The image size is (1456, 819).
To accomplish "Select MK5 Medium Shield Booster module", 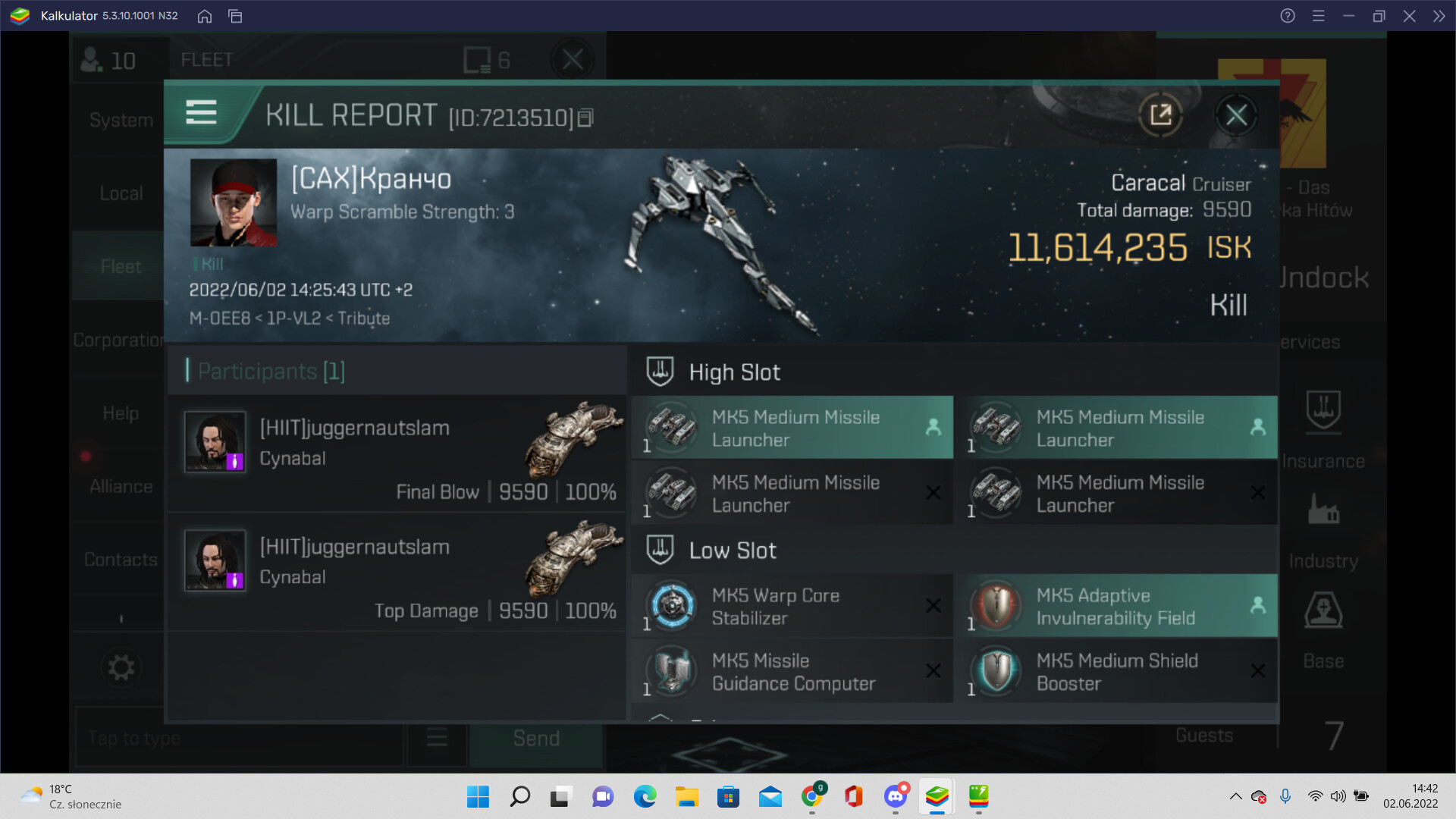I will 1116,671.
